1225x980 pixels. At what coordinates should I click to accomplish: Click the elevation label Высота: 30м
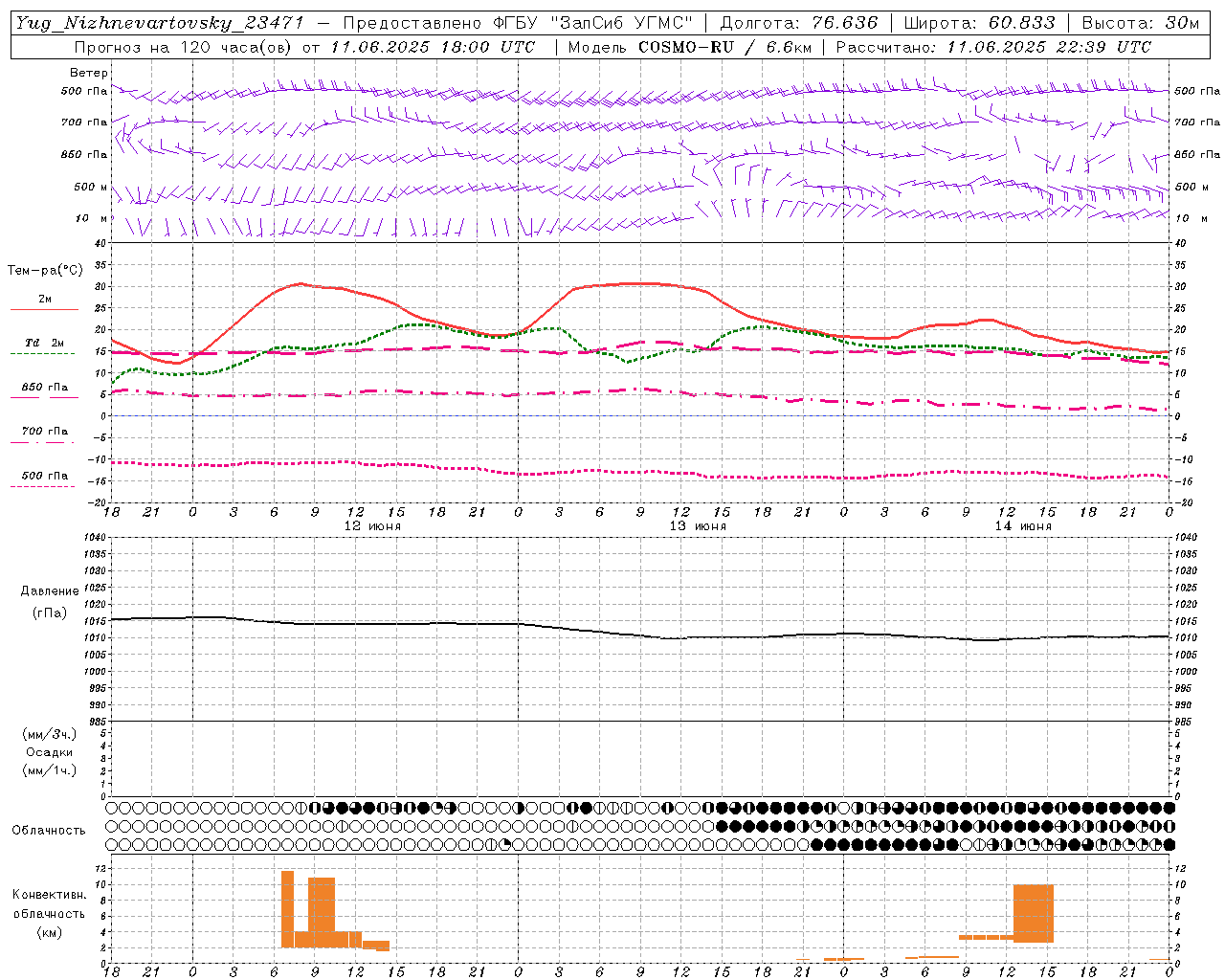click(1141, 23)
